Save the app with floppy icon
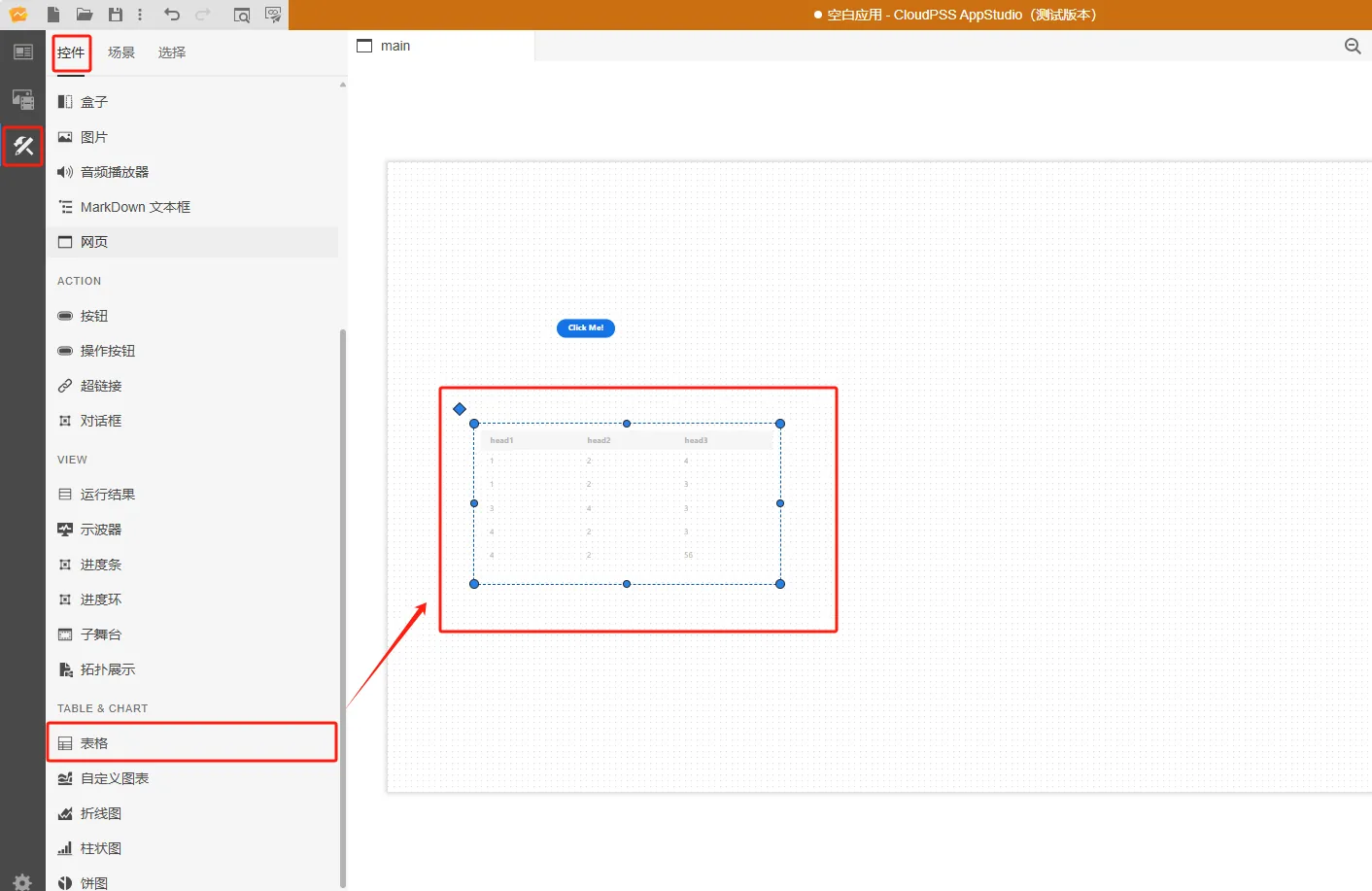 click(116, 15)
